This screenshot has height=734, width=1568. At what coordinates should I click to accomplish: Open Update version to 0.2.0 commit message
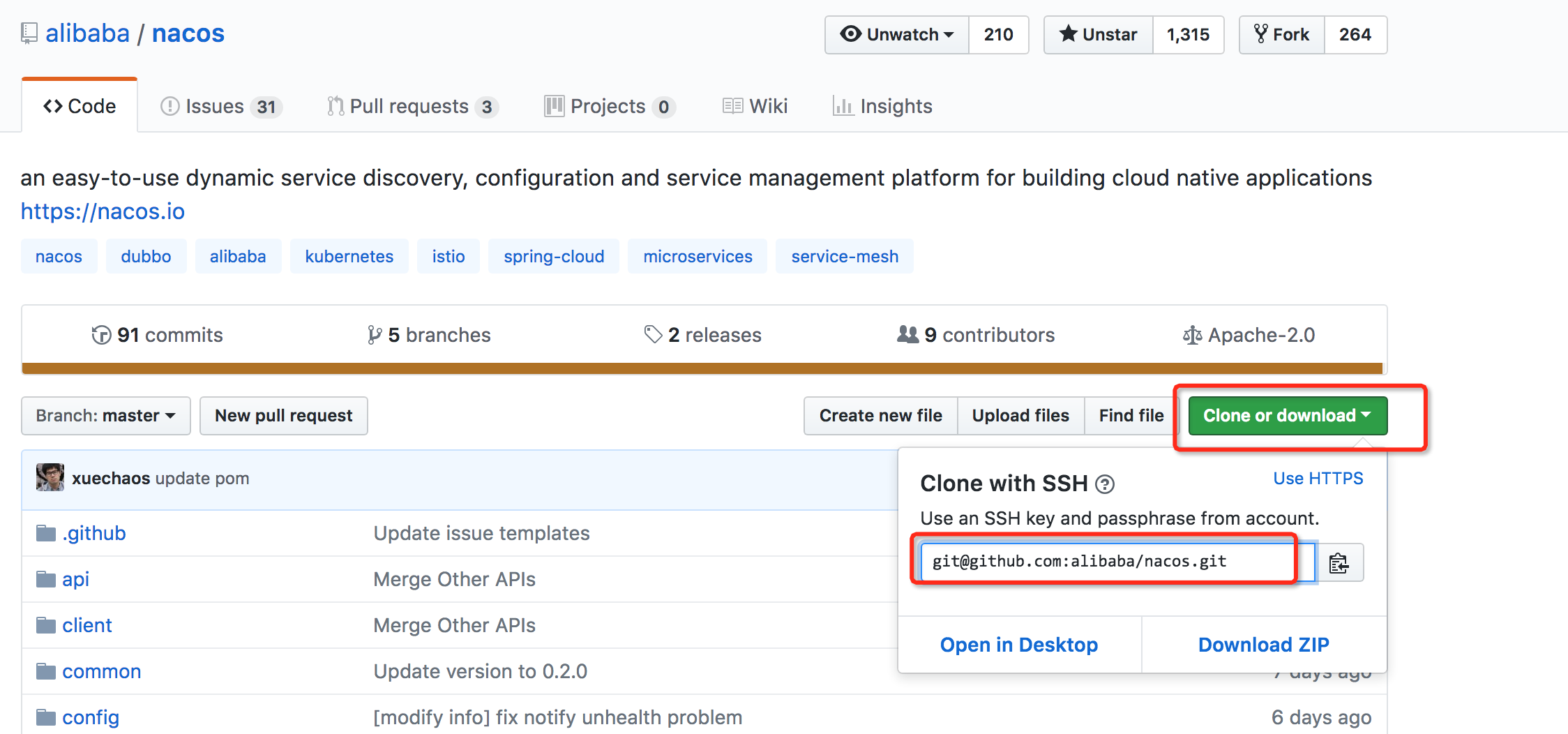tap(481, 671)
